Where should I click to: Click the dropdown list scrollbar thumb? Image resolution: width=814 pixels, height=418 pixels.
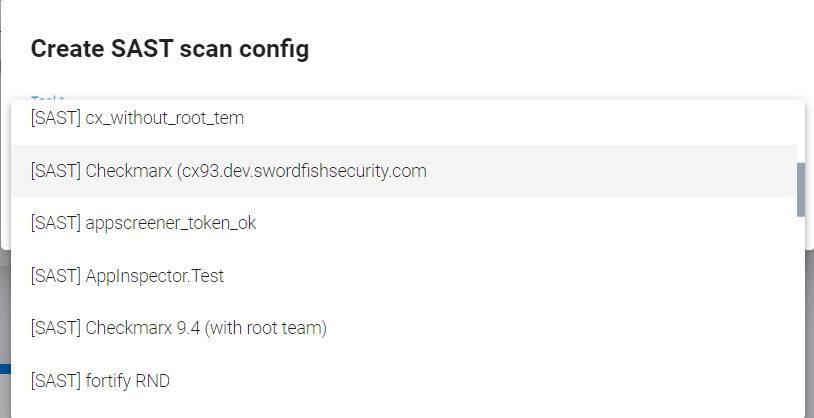[x=800, y=189]
